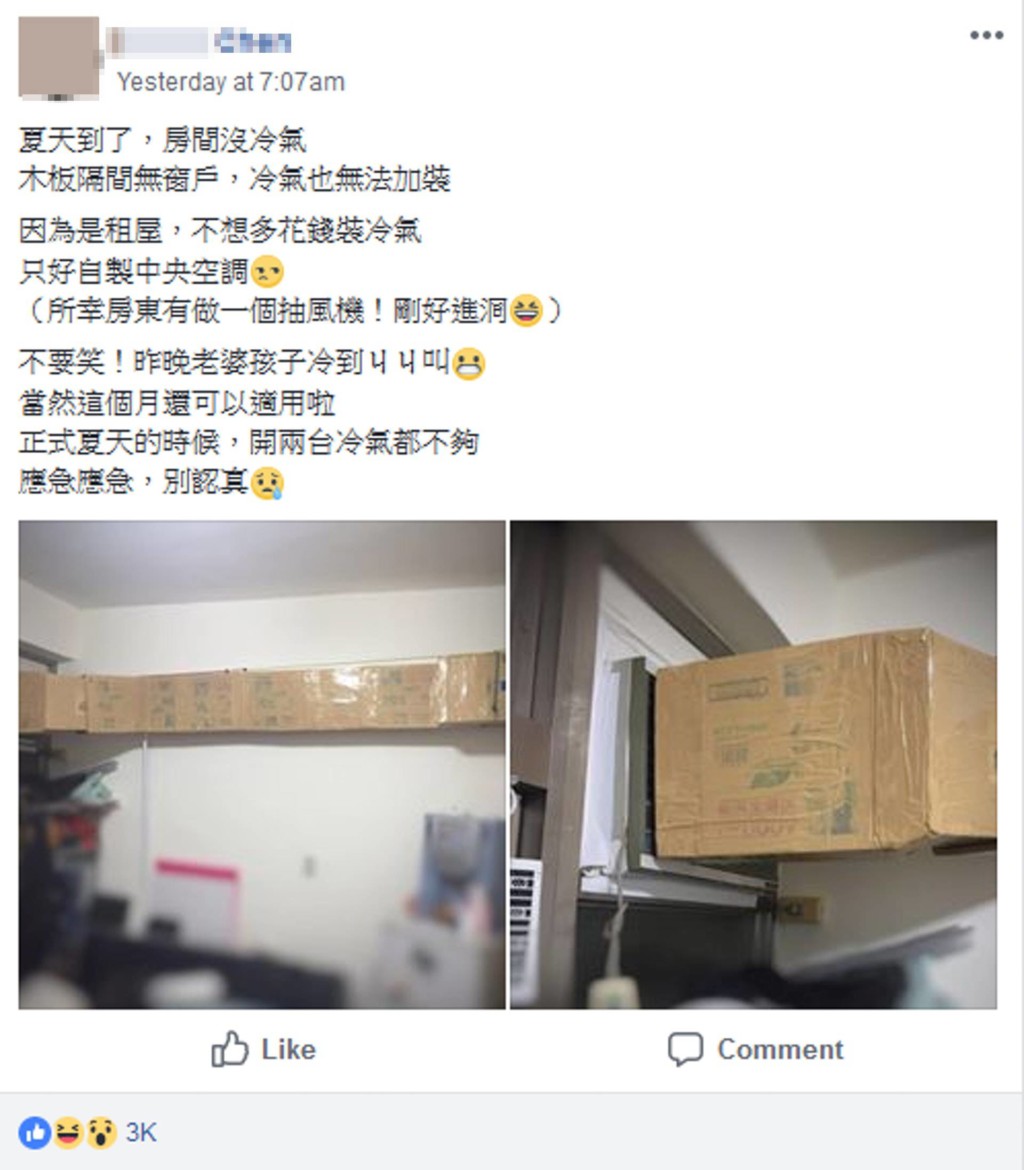Click the first post text line 夏天到了

click(x=162, y=140)
